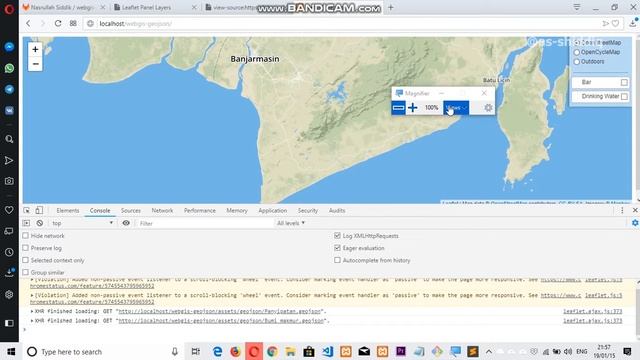Screen dimensions: 640x360
Task: Enable Selected context only checkbox
Action: [26, 260]
